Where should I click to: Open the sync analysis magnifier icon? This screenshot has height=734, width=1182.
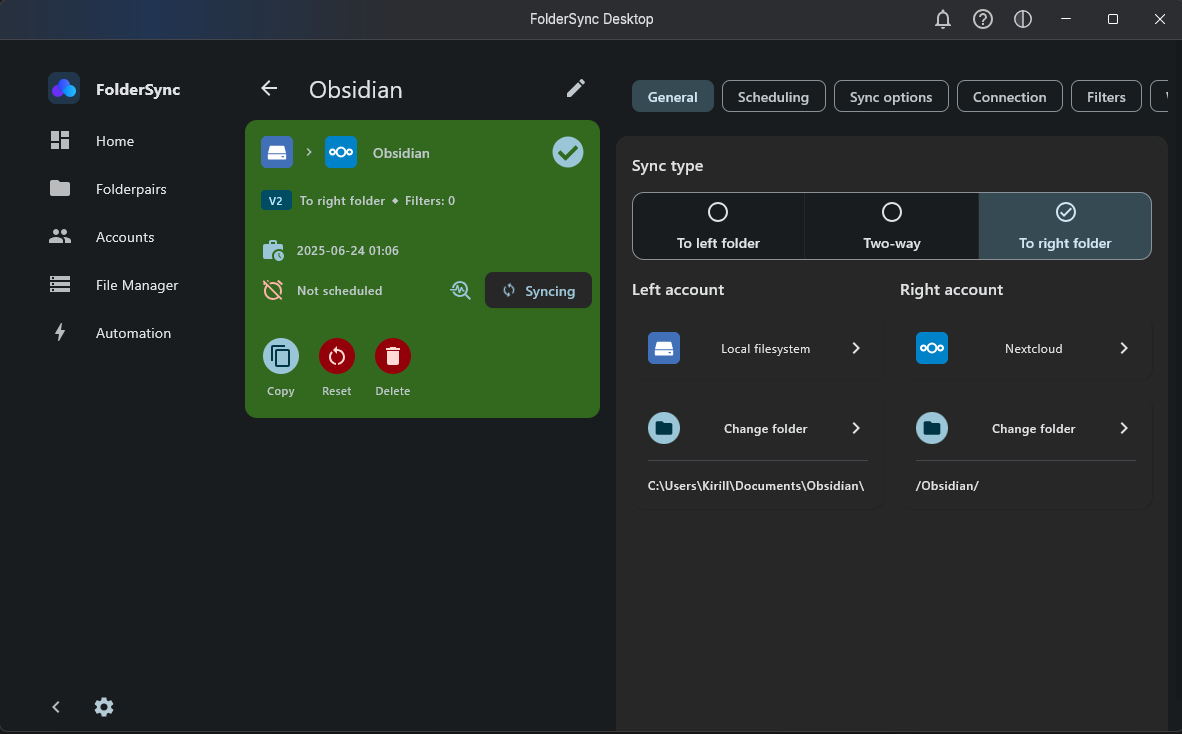tap(460, 290)
